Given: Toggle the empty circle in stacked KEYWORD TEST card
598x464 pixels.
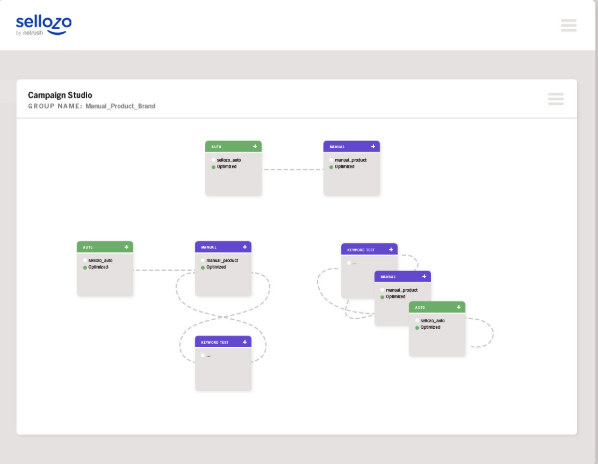Looking at the screenshot, I should 349,263.
